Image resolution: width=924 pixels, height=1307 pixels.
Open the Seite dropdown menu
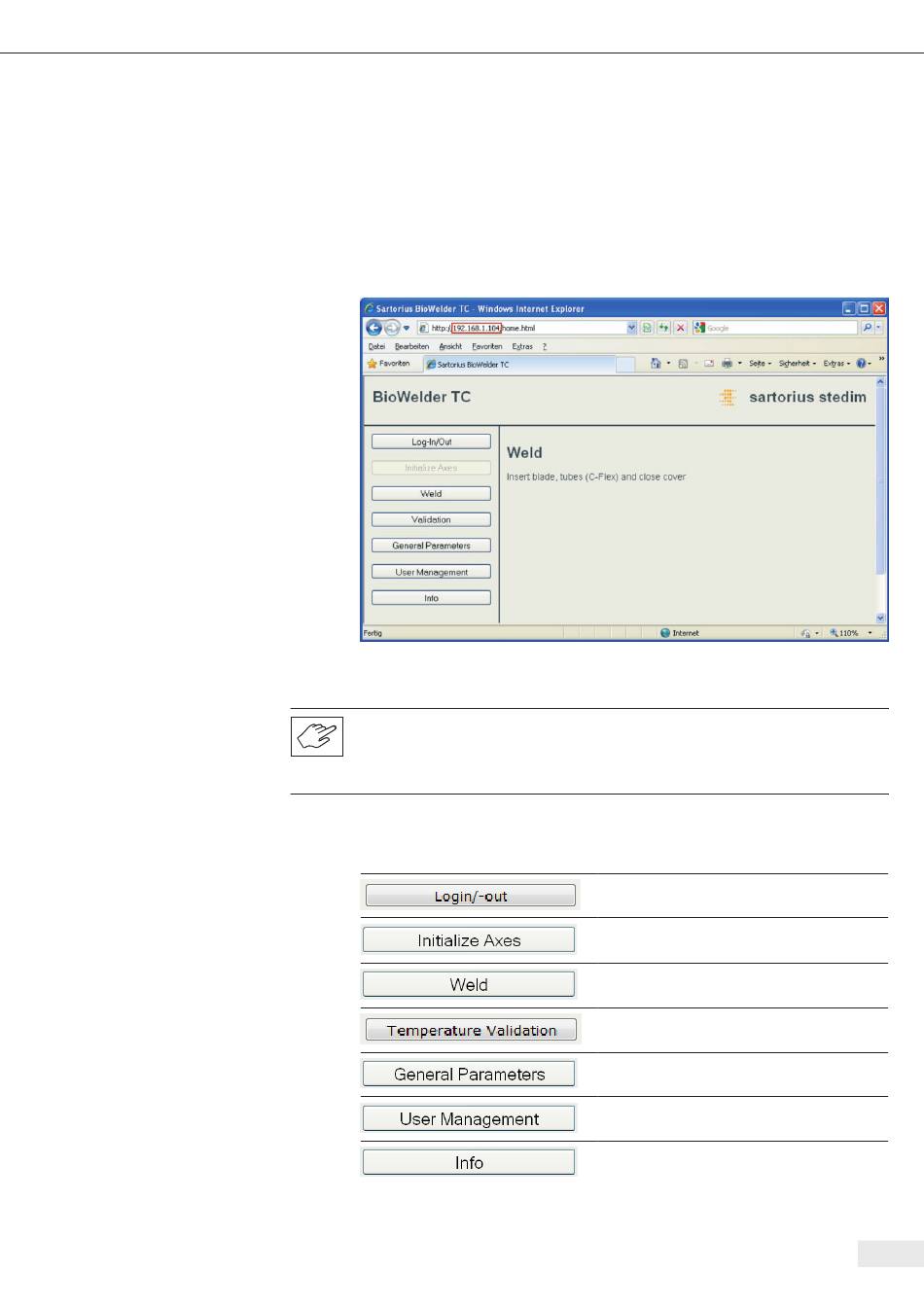[x=760, y=364]
